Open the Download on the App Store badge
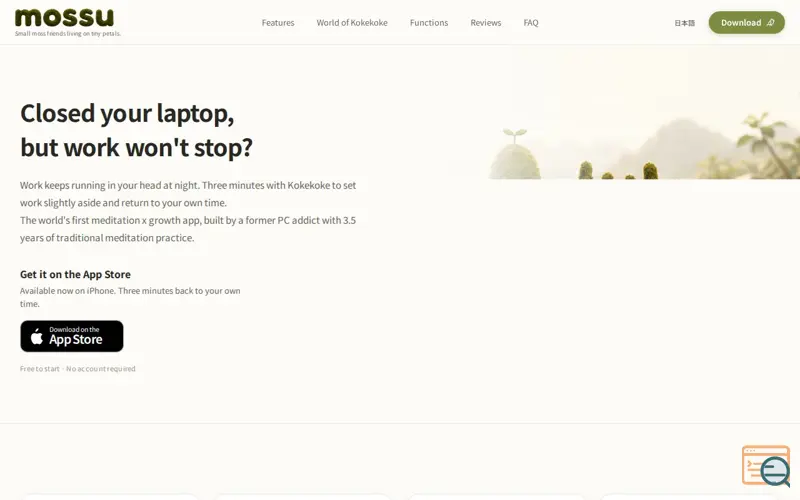 [72, 336]
